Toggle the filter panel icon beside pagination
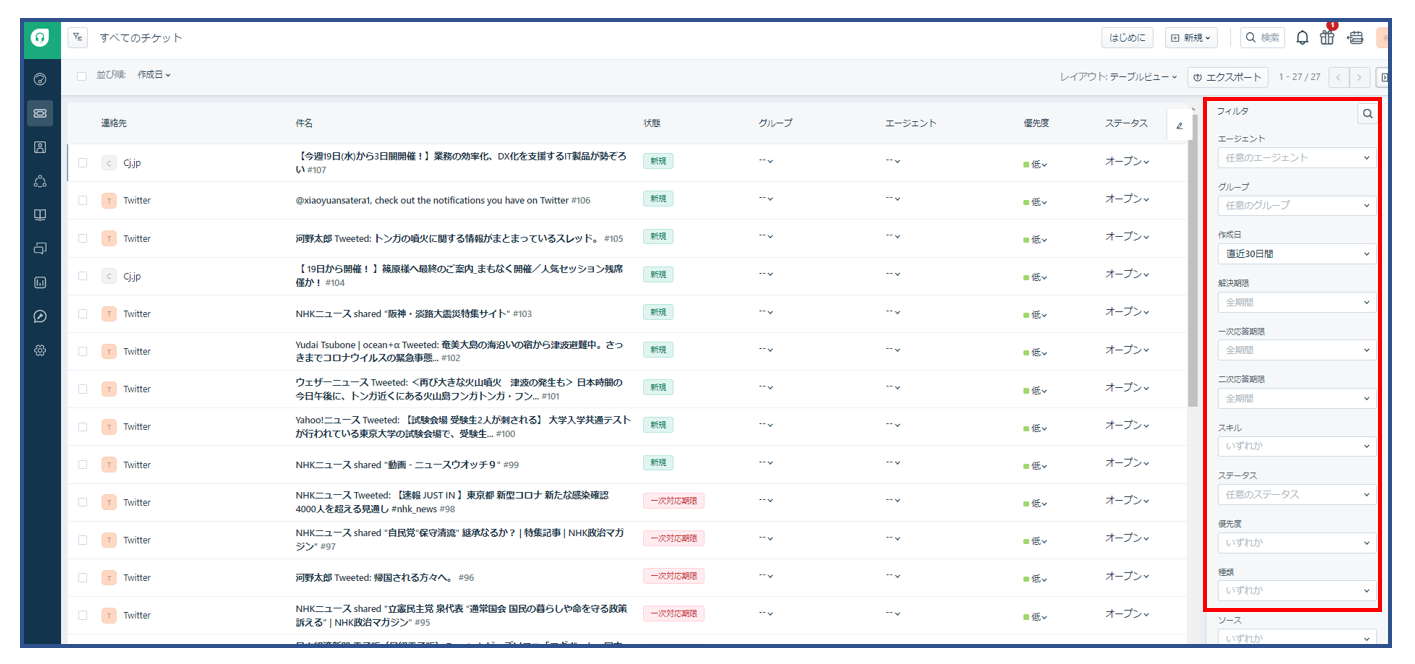 [1384, 77]
